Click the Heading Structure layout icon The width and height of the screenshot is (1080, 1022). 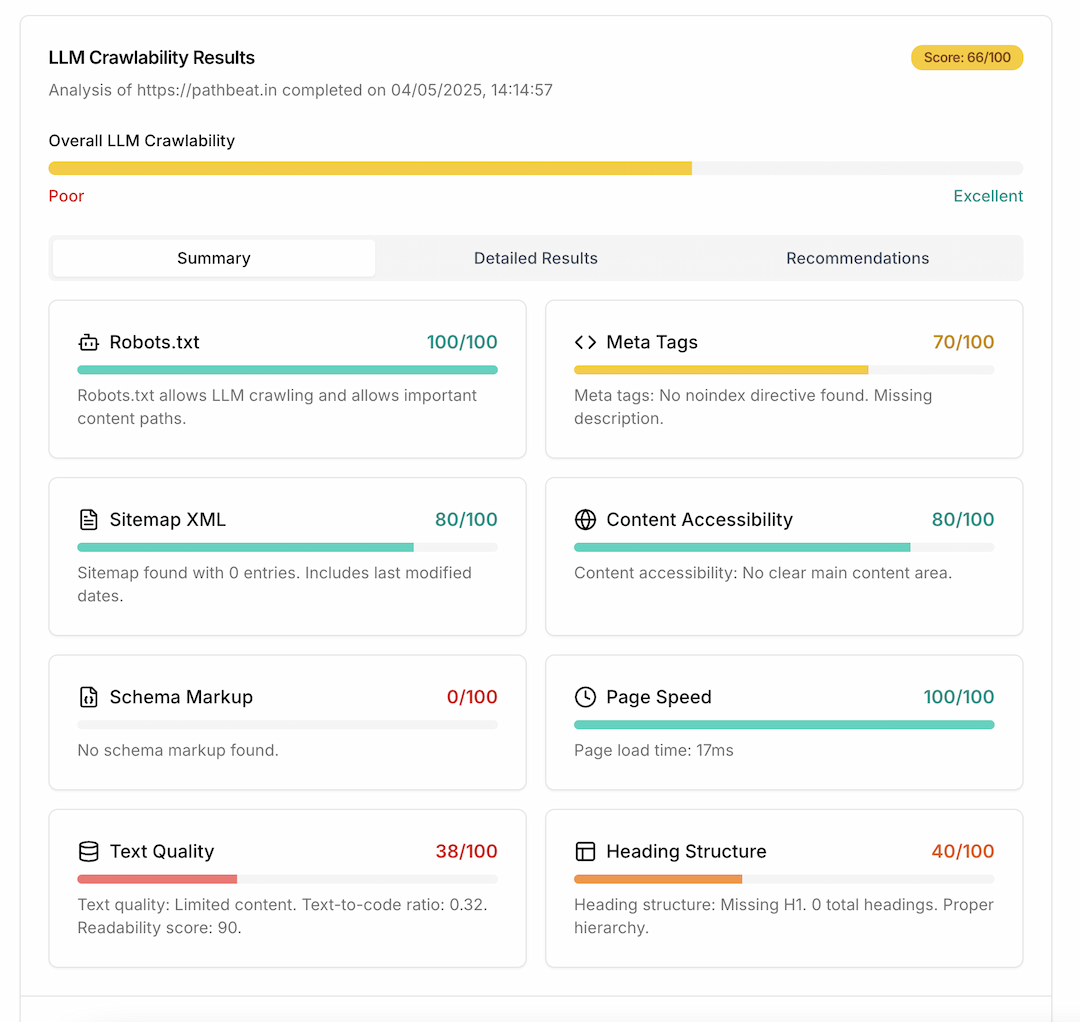[585, 852]
